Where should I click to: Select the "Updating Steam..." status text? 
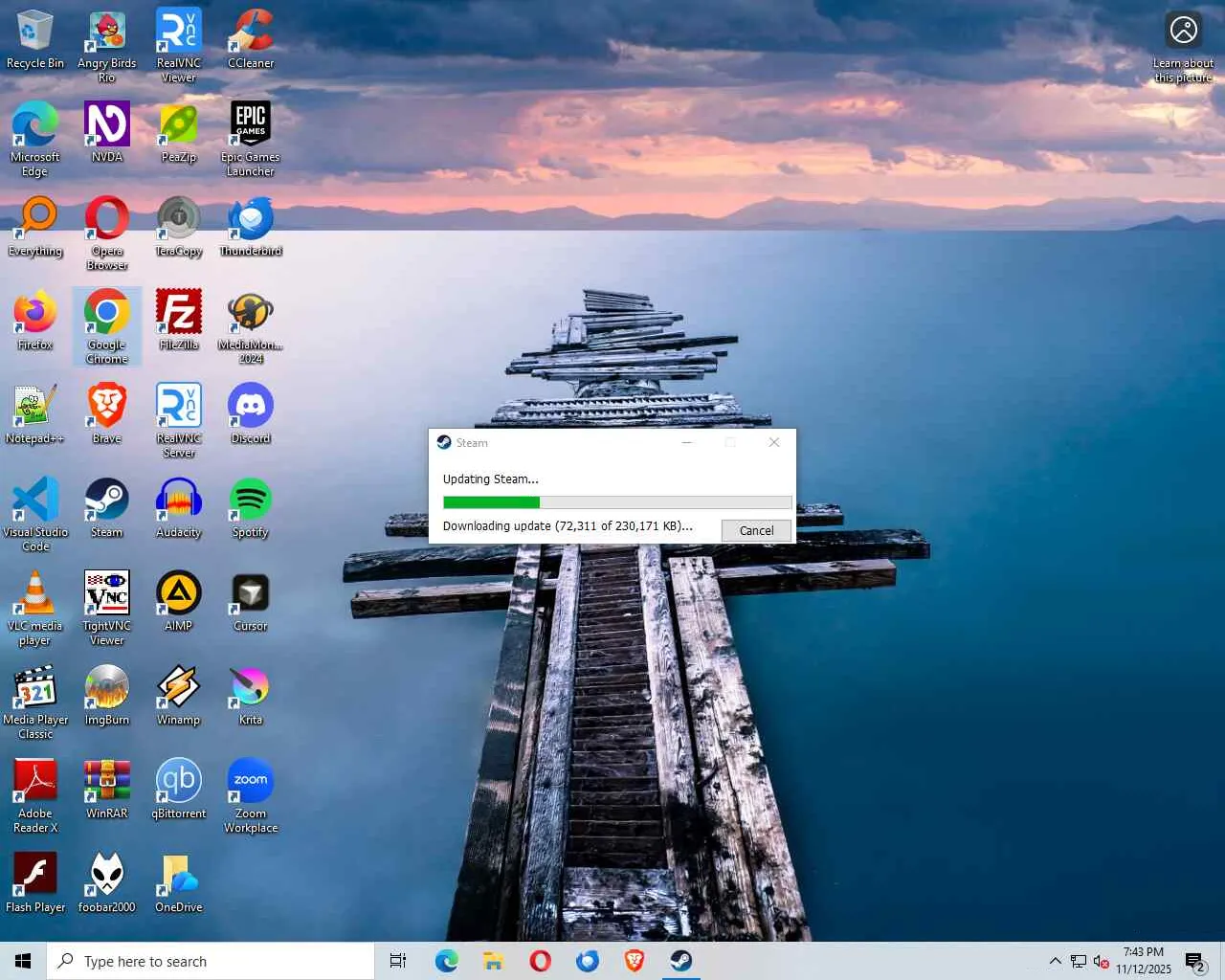[x=491, y=479]
